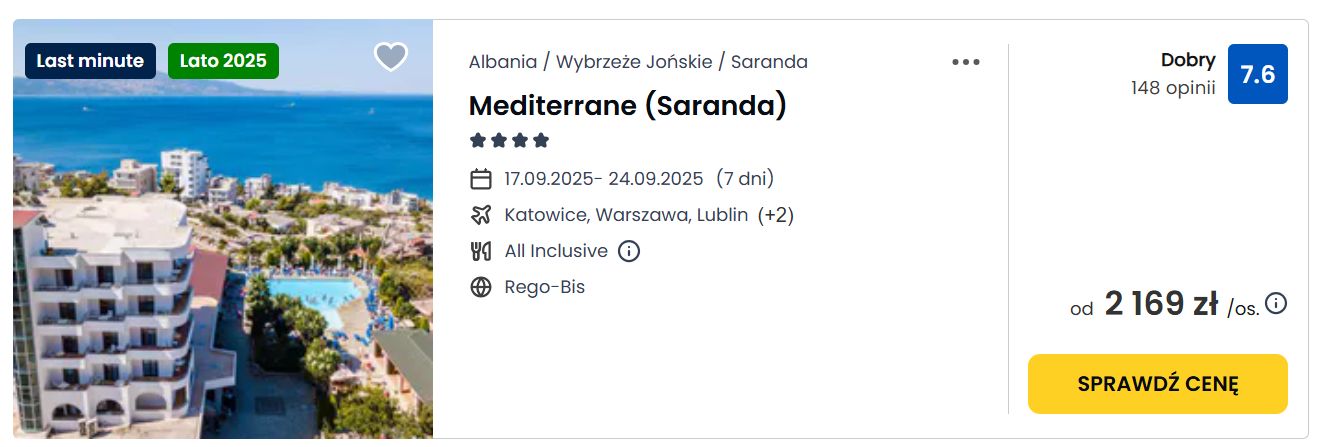Expand the (+2) additional departure airports
The height and width of the screenshot is (447, 1323).
[776, 215]
